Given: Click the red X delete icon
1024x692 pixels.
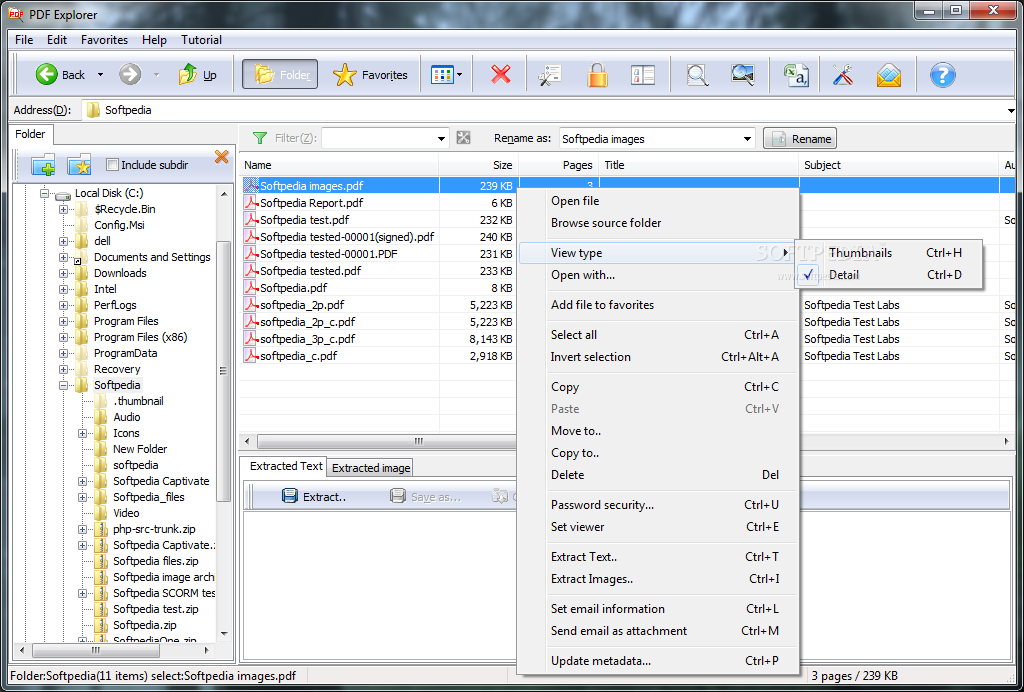Looking at the screenshot, I should point(501,74).
